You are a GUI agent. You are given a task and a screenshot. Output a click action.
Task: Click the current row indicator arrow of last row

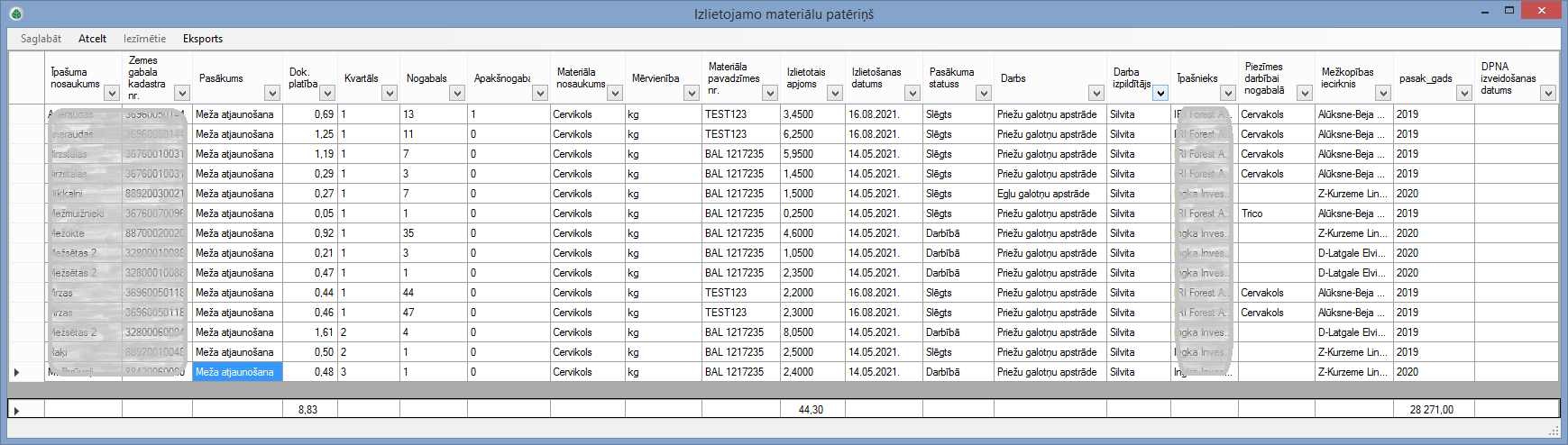17,372
